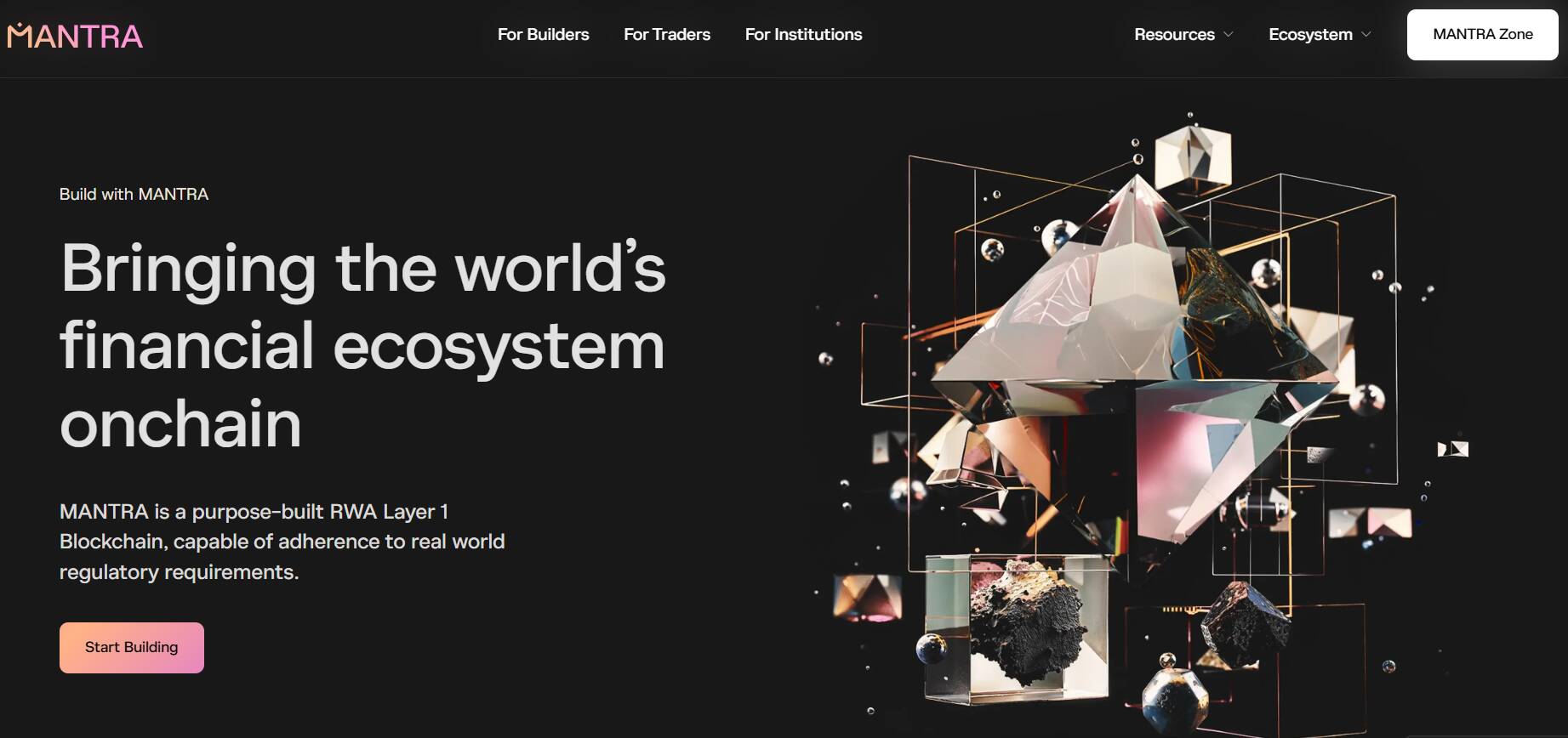Click the gradient Start Building button
This screenshot has height=738, width=1568.
(x=132, y=648)
